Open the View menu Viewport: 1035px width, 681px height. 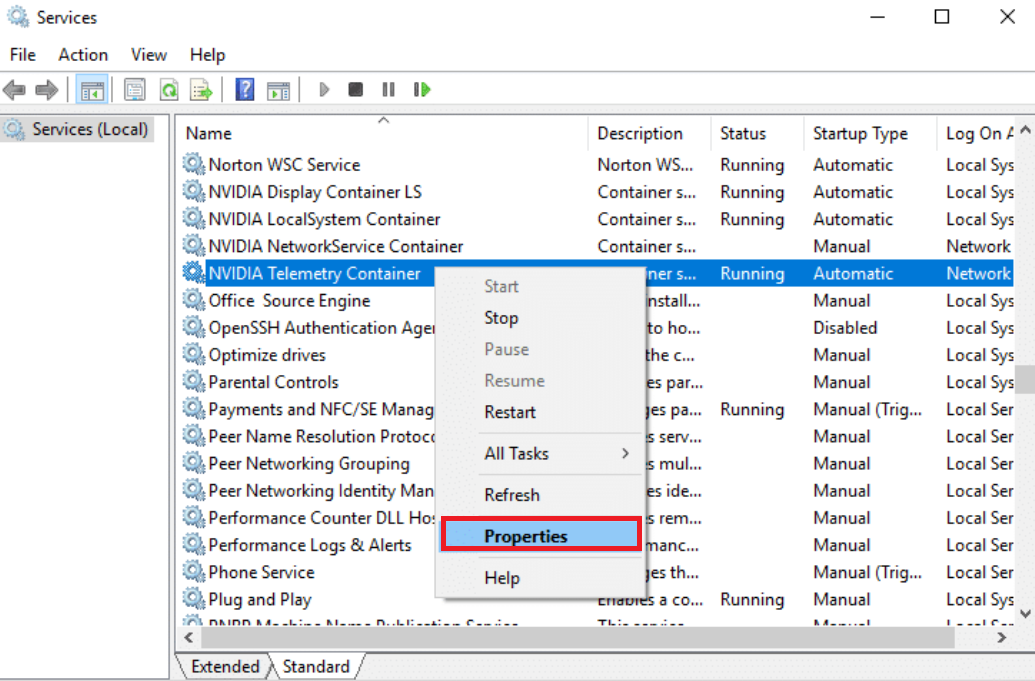pyautogui.click(x=149, y=55)
